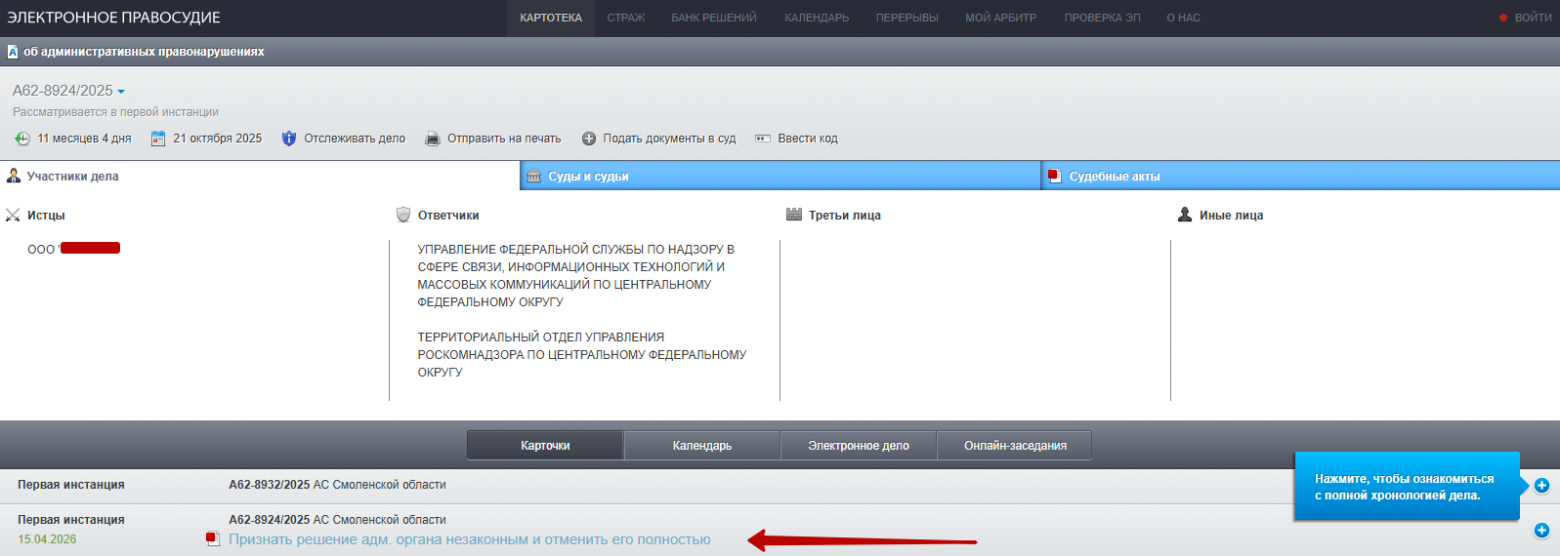The image size is (1560, 556).
Task: Go to Банк решений
Action: tap(714, 18)
